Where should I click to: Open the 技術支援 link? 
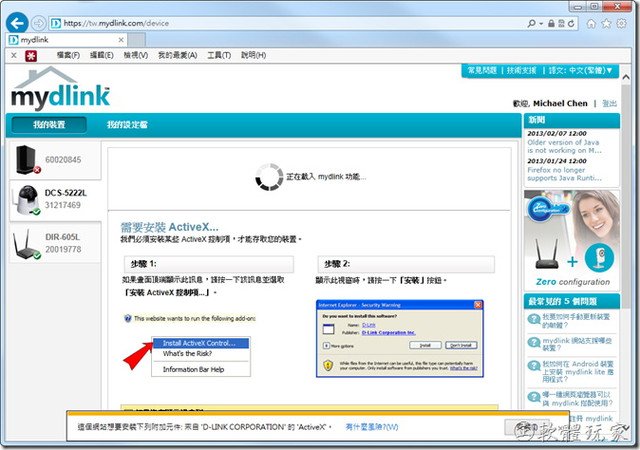point(521,71)
